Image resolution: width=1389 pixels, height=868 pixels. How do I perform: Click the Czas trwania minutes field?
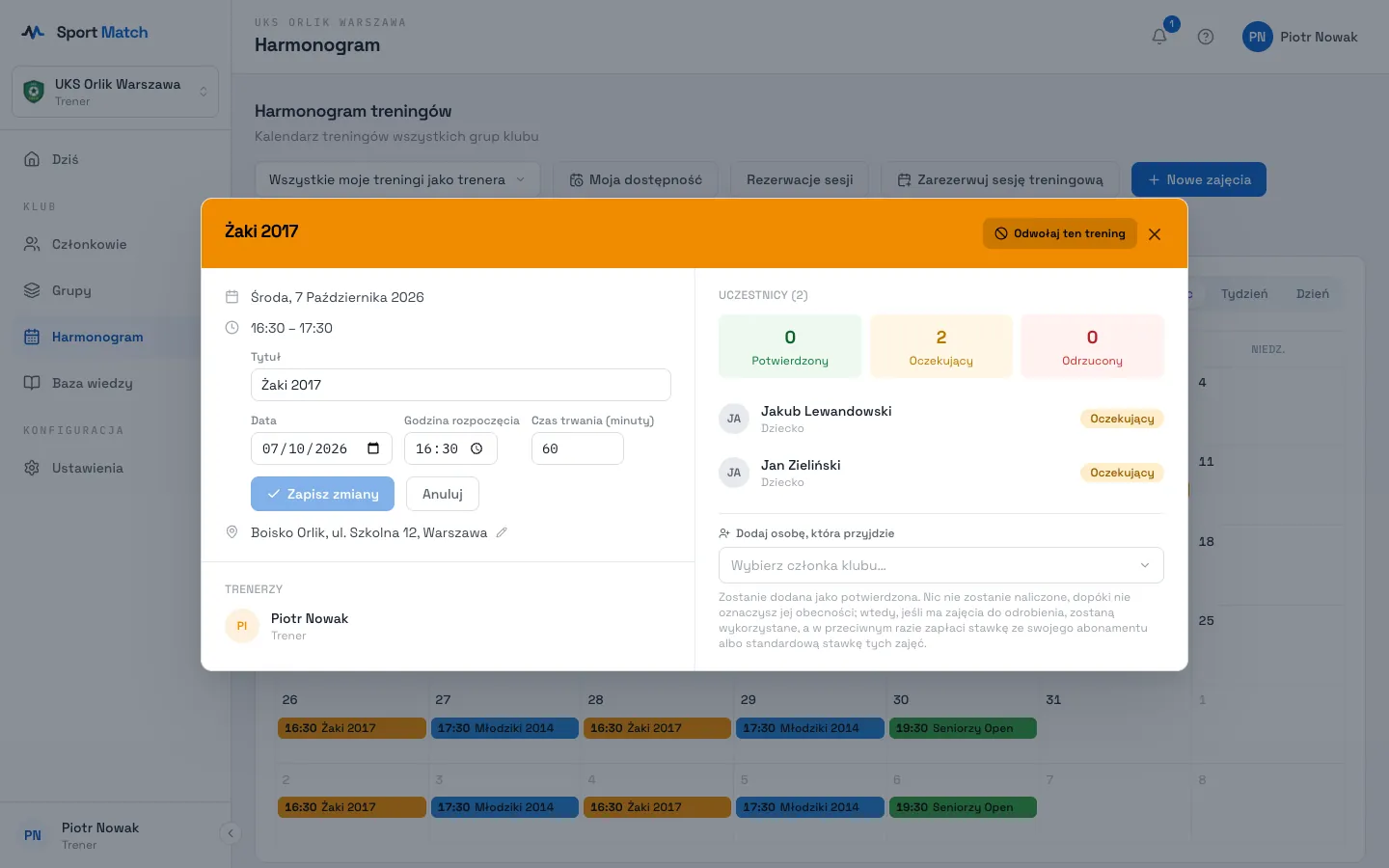pos(578,448)
